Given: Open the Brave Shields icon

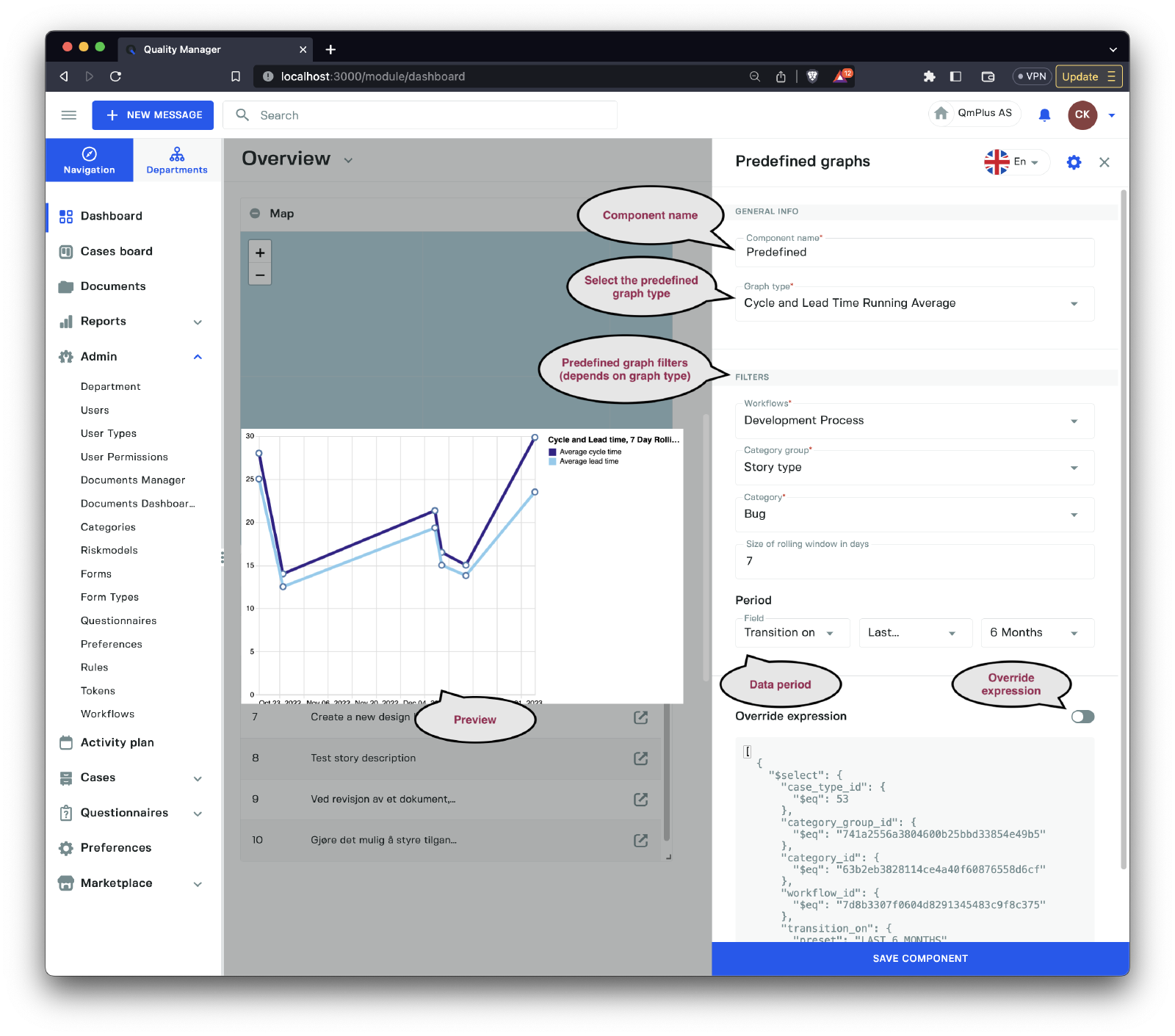Looking at the screenshot, I should click(812, 76).
